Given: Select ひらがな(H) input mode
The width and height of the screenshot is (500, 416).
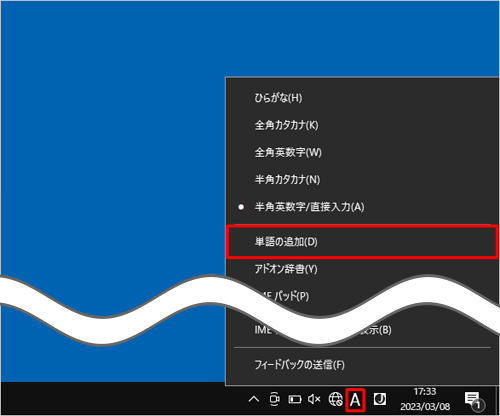Looking at the screenshot, I should click(x=362, y=98).
